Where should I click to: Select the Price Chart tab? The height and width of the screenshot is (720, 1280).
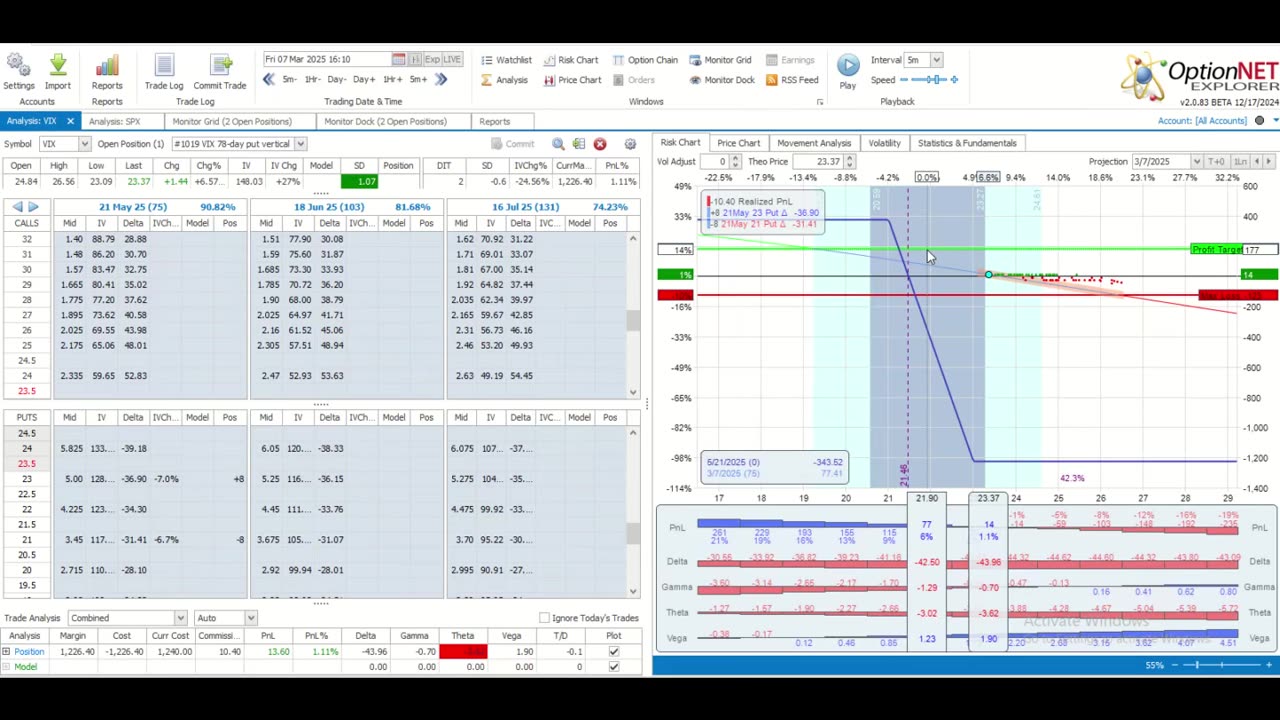pyautogui.click(x=738, y=143)
